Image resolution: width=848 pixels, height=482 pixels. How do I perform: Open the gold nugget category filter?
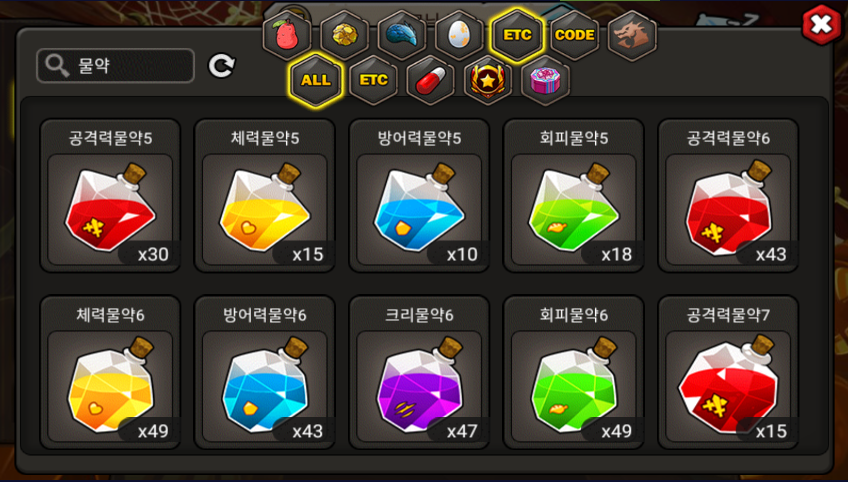click(x=344, y=35)
